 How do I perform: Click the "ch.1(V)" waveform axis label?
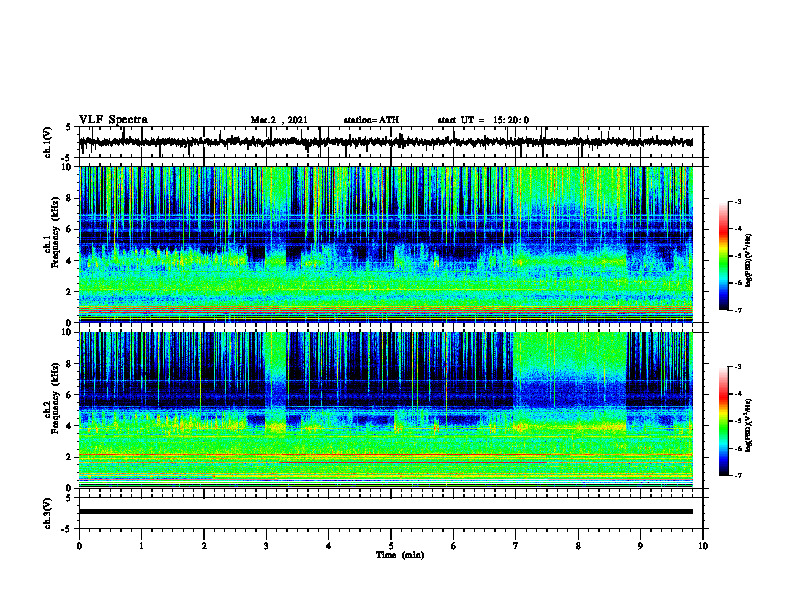coord(48,142)
